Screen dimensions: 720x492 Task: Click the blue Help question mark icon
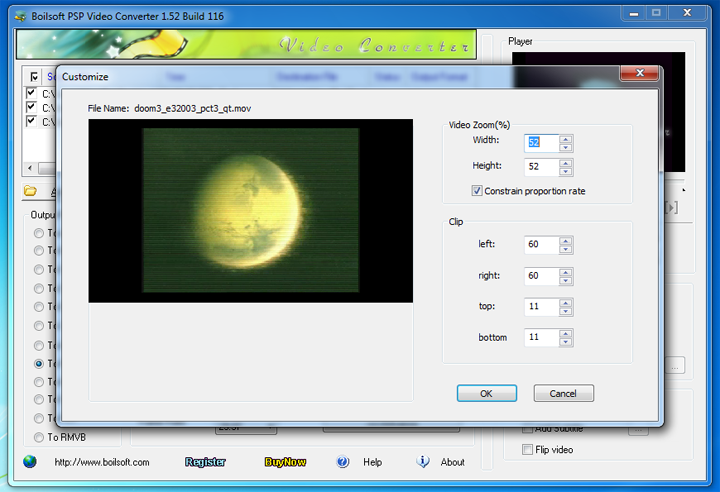click(343, 462)
